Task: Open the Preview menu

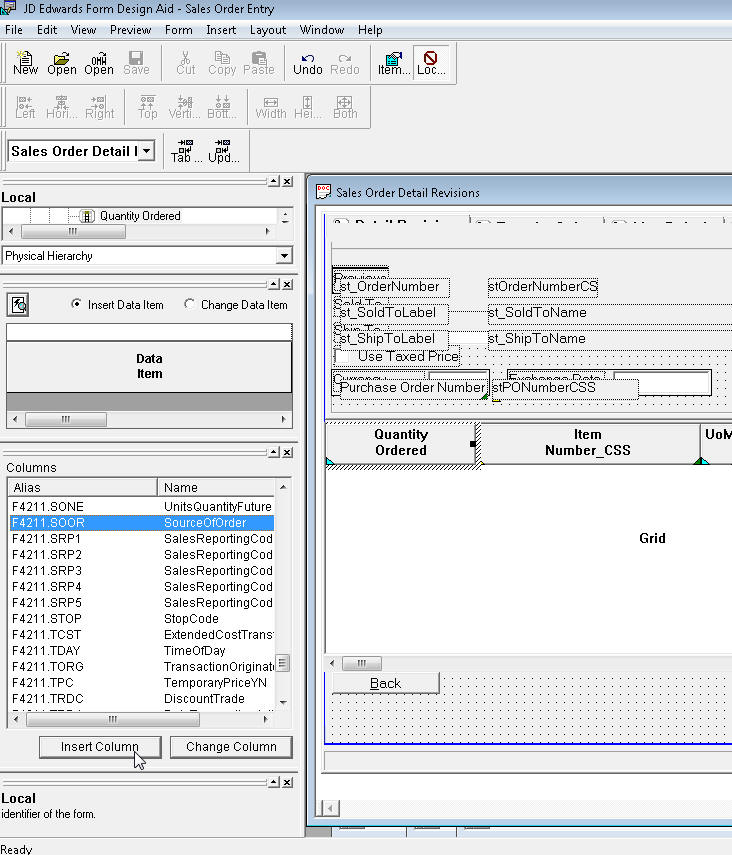Action: point(130,30)
